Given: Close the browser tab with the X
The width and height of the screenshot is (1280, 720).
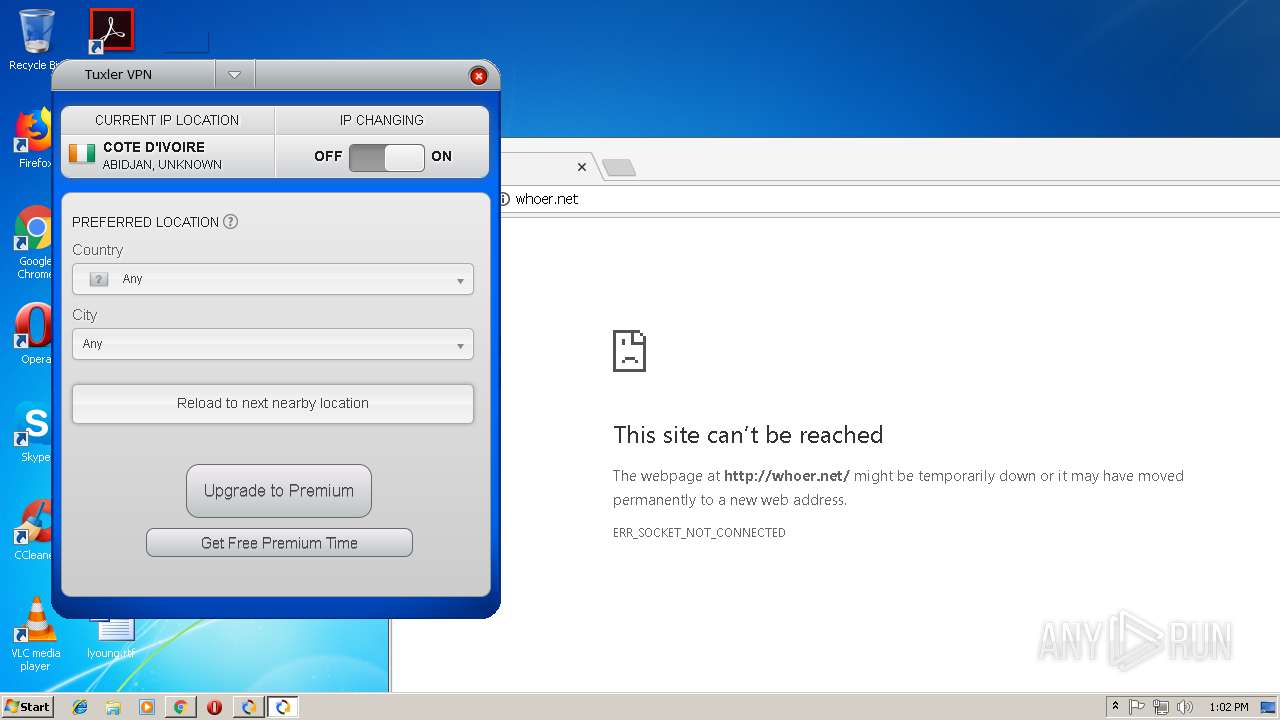Looking at the screenshot, I should click(582, 167).
